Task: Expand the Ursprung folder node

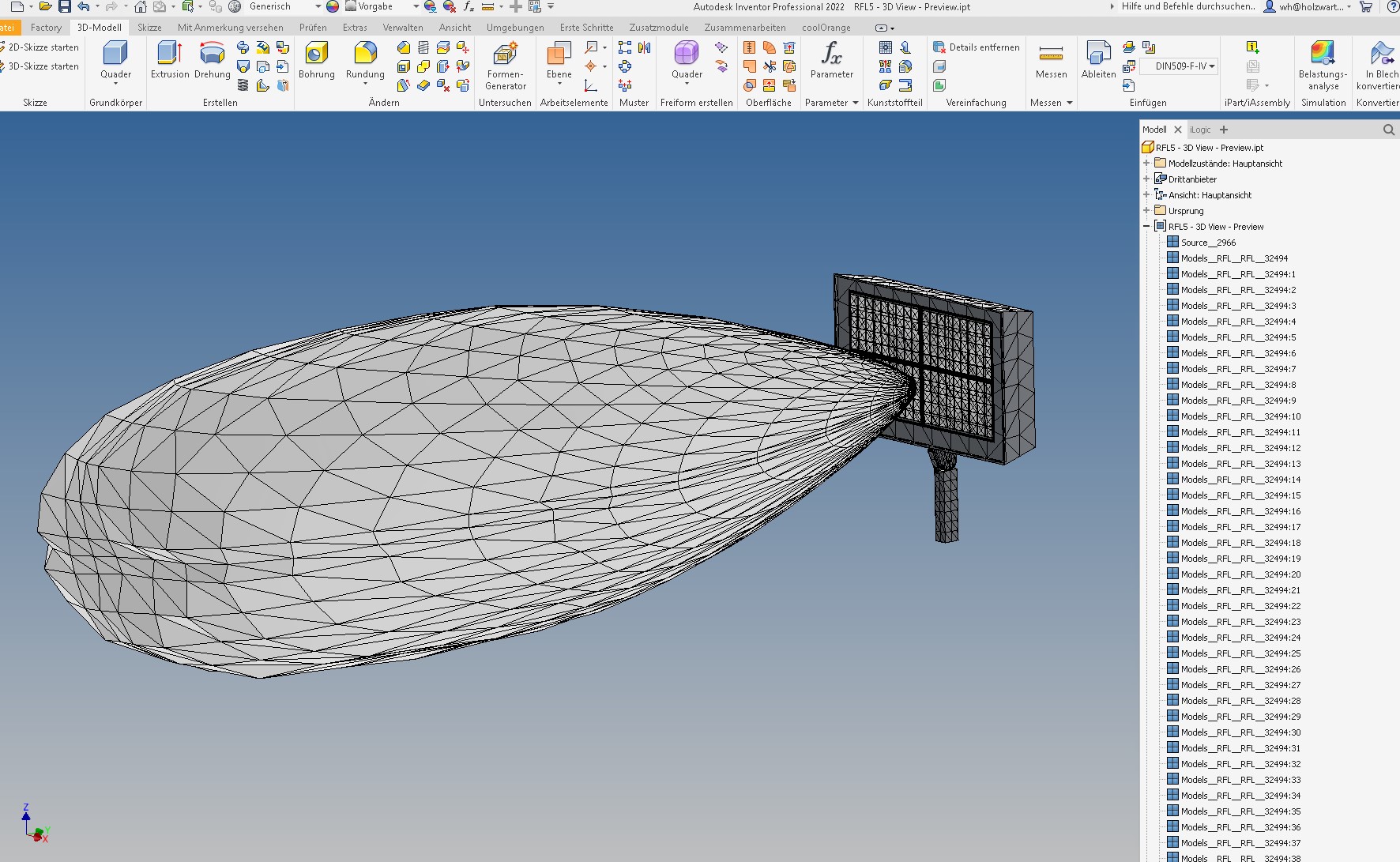Action: click(x=1146, y=211)
